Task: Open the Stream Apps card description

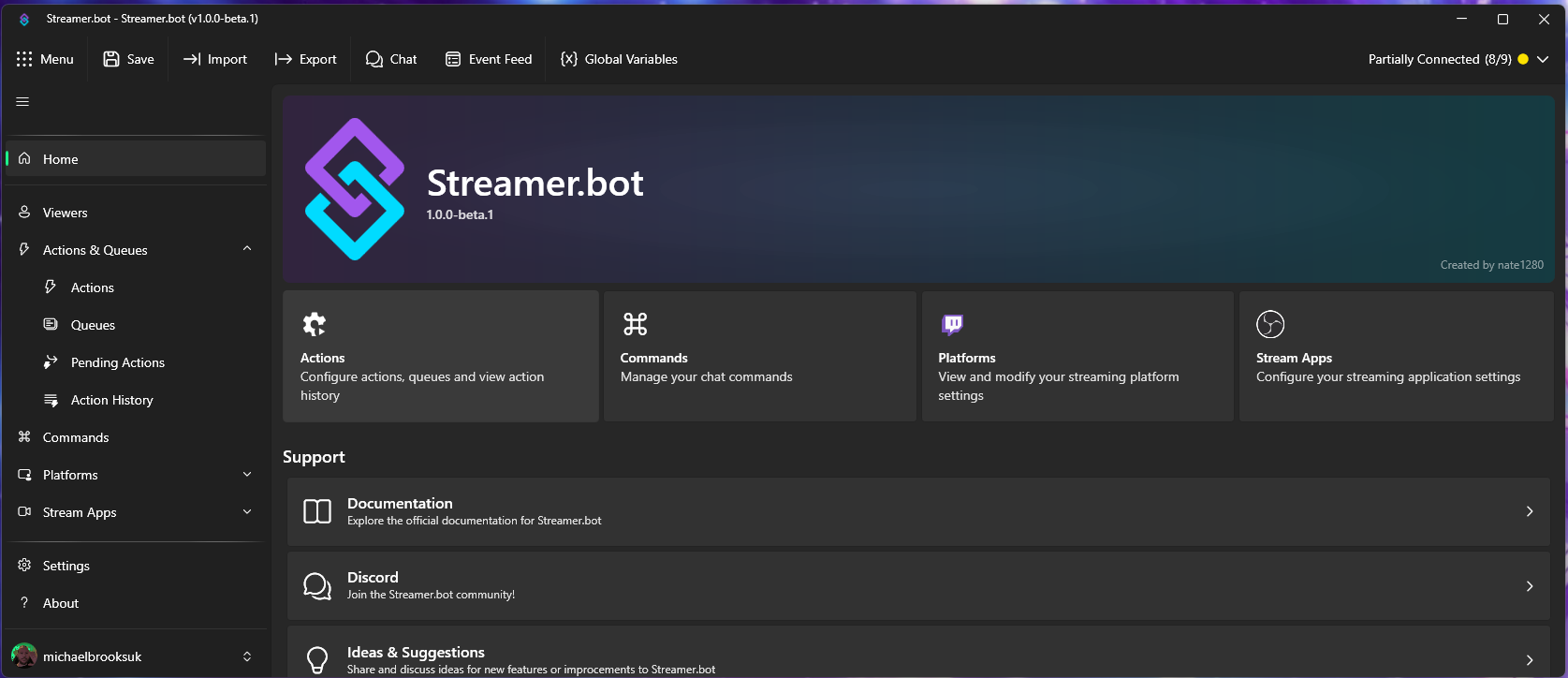Action: pos(1388,376)
